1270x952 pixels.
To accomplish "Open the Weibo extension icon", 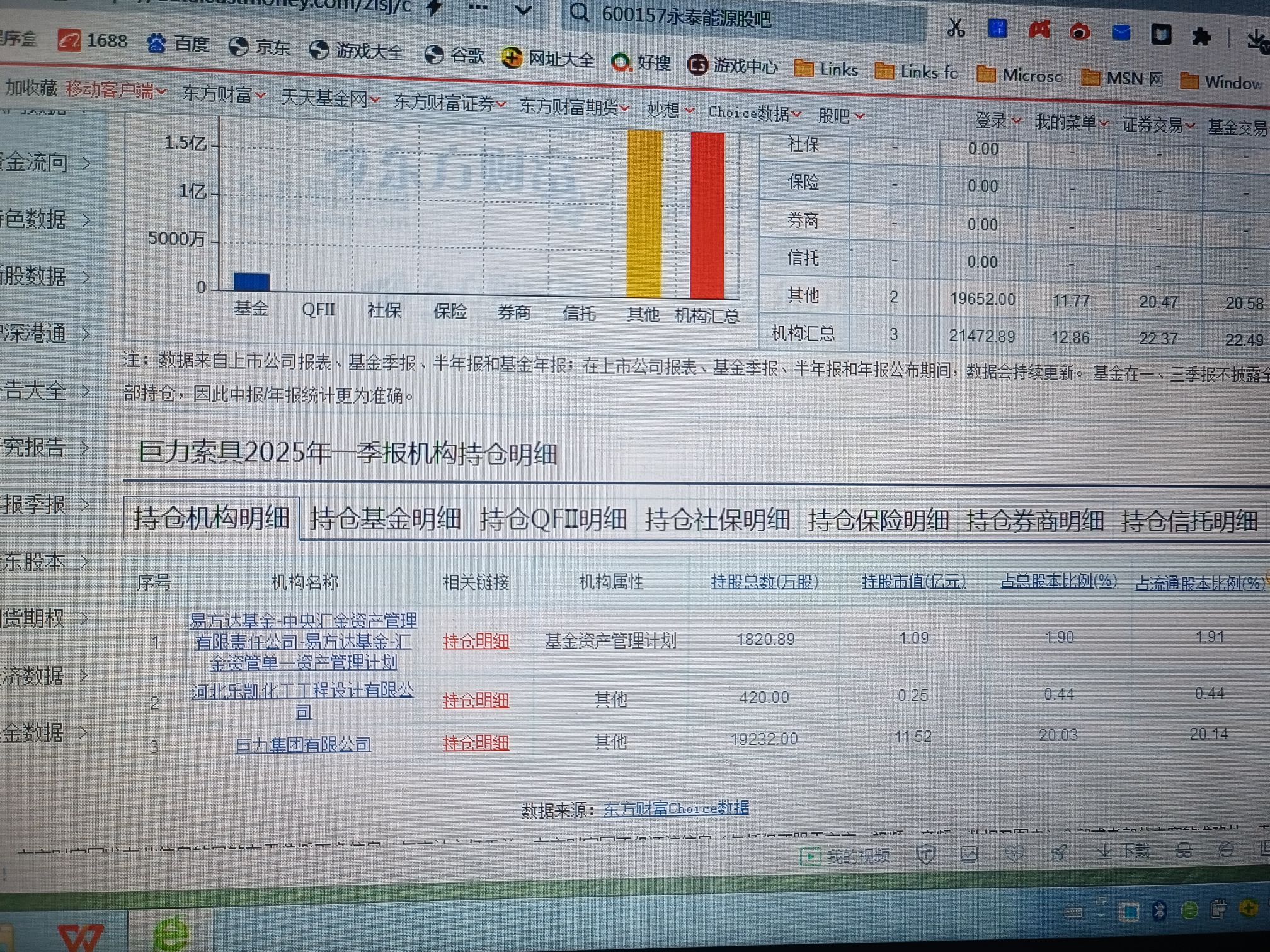I will coord(1080,31).
